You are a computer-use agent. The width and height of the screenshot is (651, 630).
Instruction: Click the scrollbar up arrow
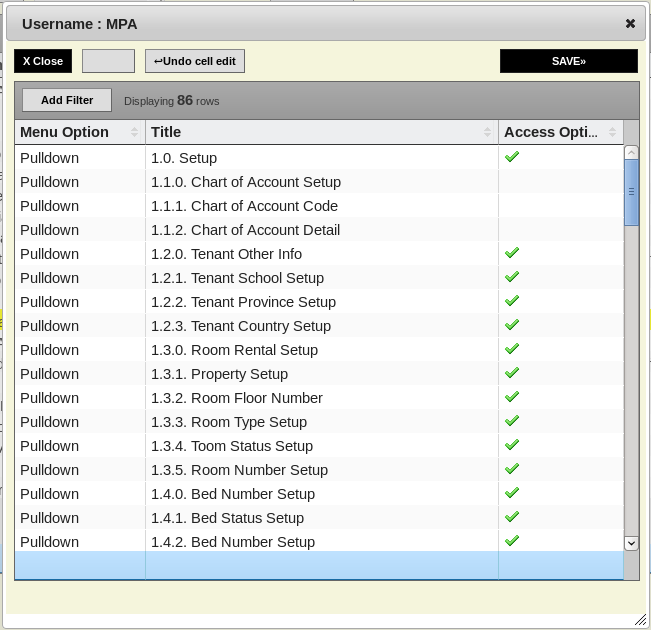coord(631,153)
